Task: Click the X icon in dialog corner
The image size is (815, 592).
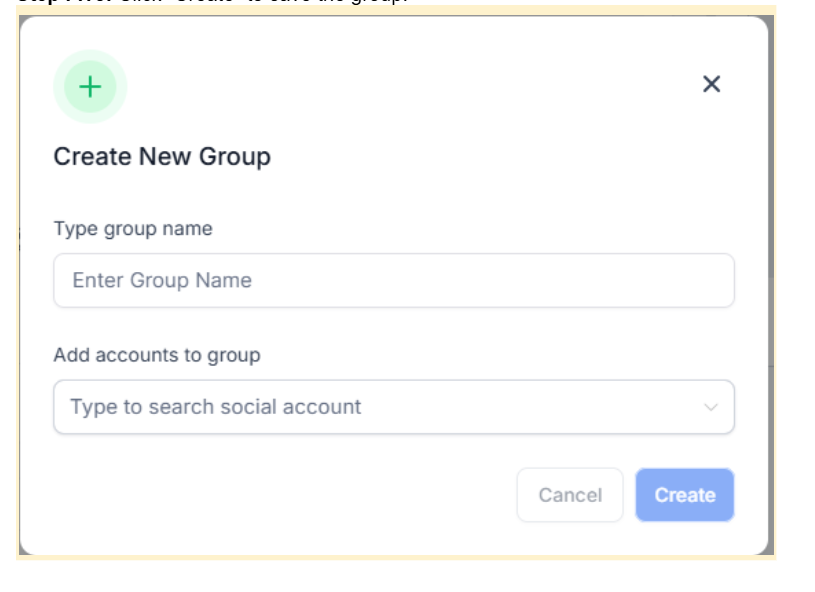Action: coord(711,84)
